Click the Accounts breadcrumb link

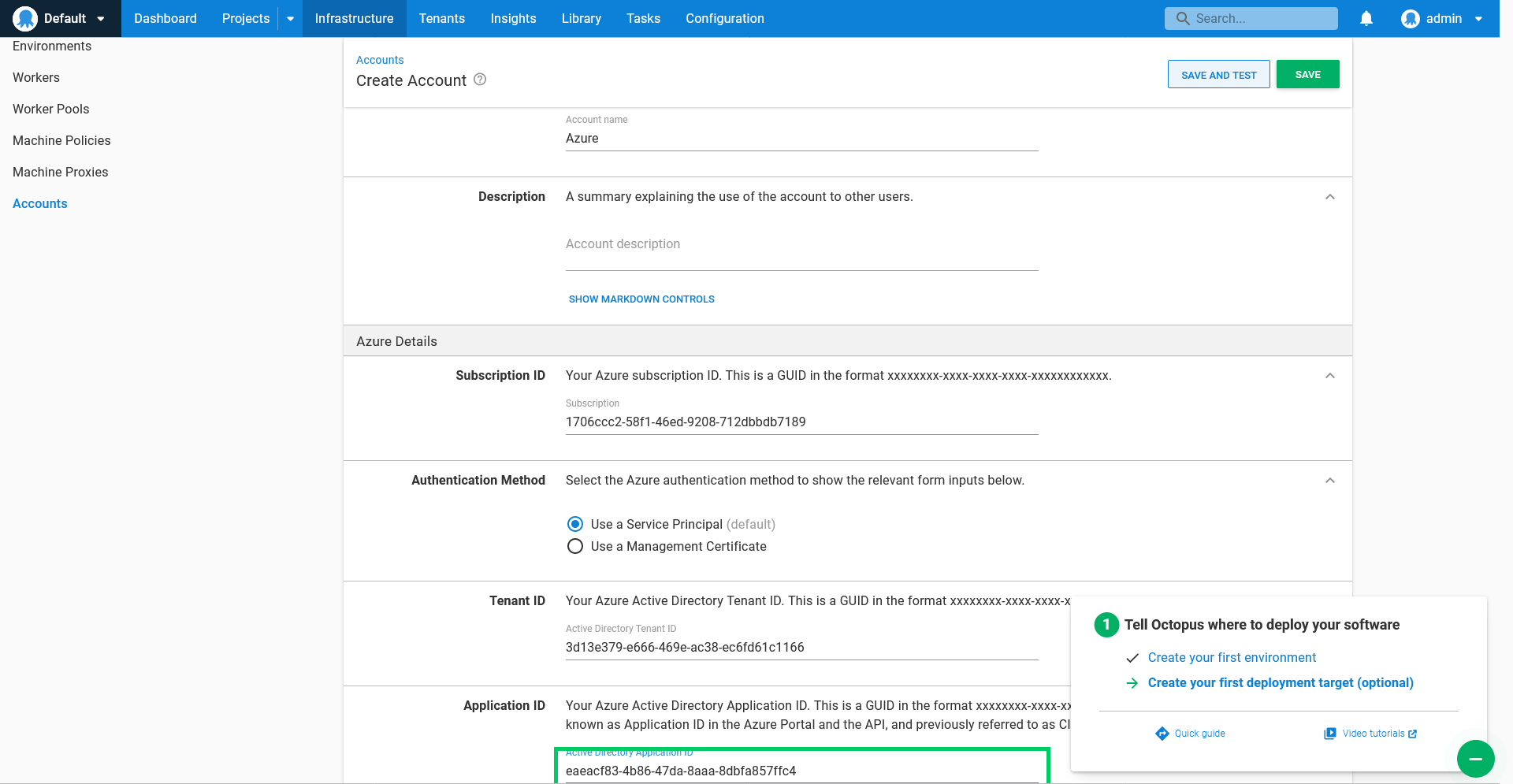(x=380, y=60)
